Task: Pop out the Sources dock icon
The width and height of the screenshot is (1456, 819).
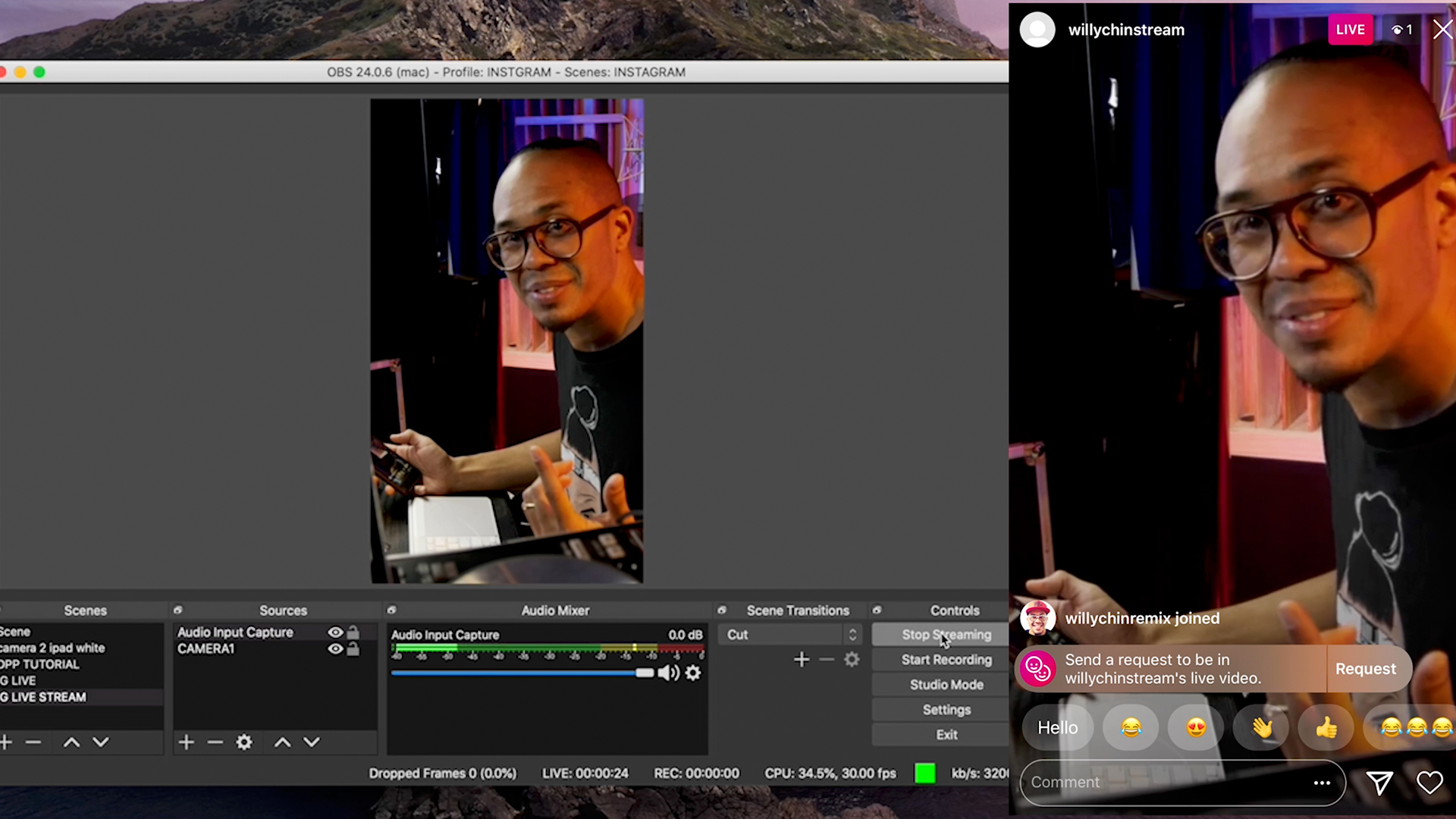Action: coord(178,610)
